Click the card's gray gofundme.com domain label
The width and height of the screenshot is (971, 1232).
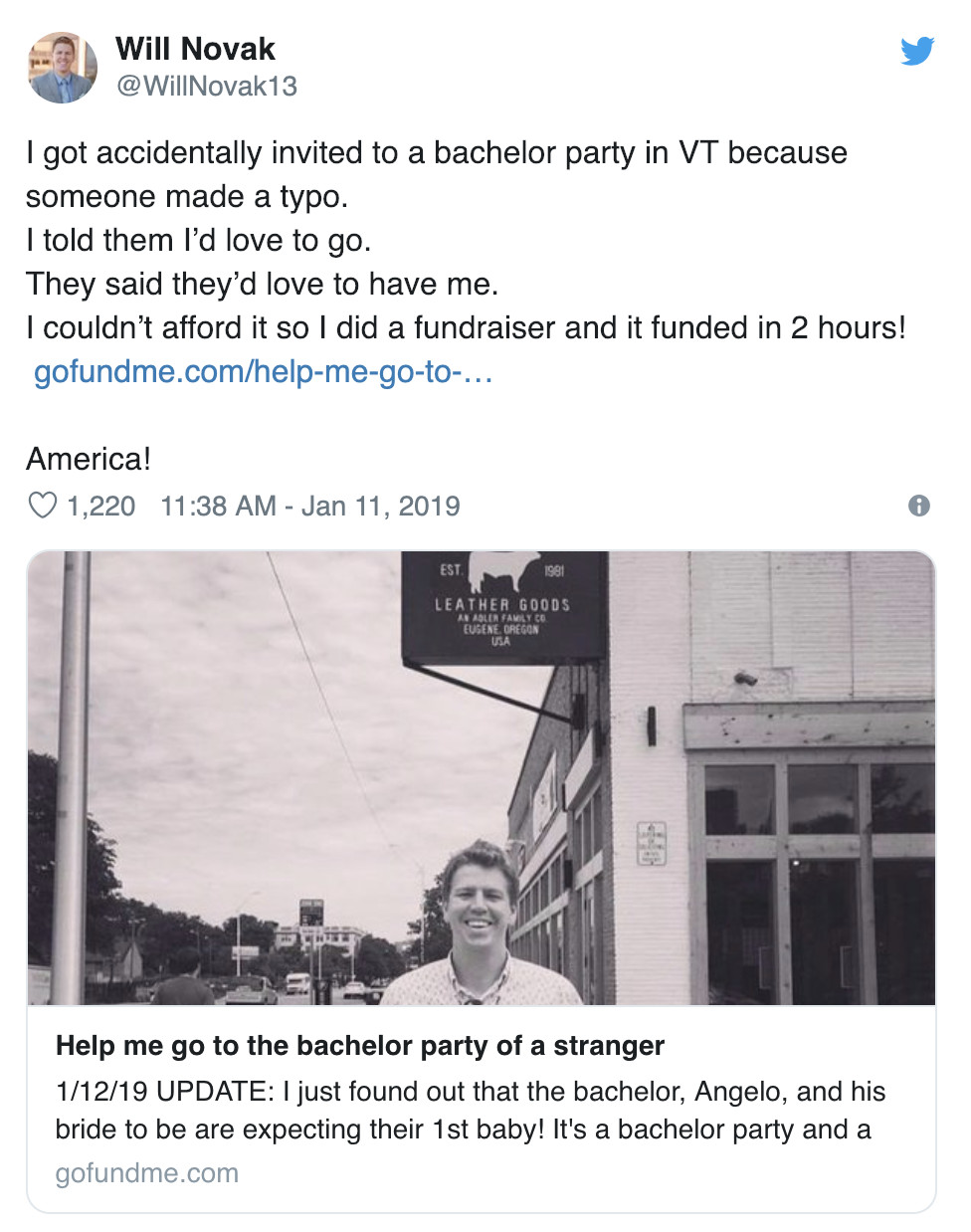coord(147,1173)
